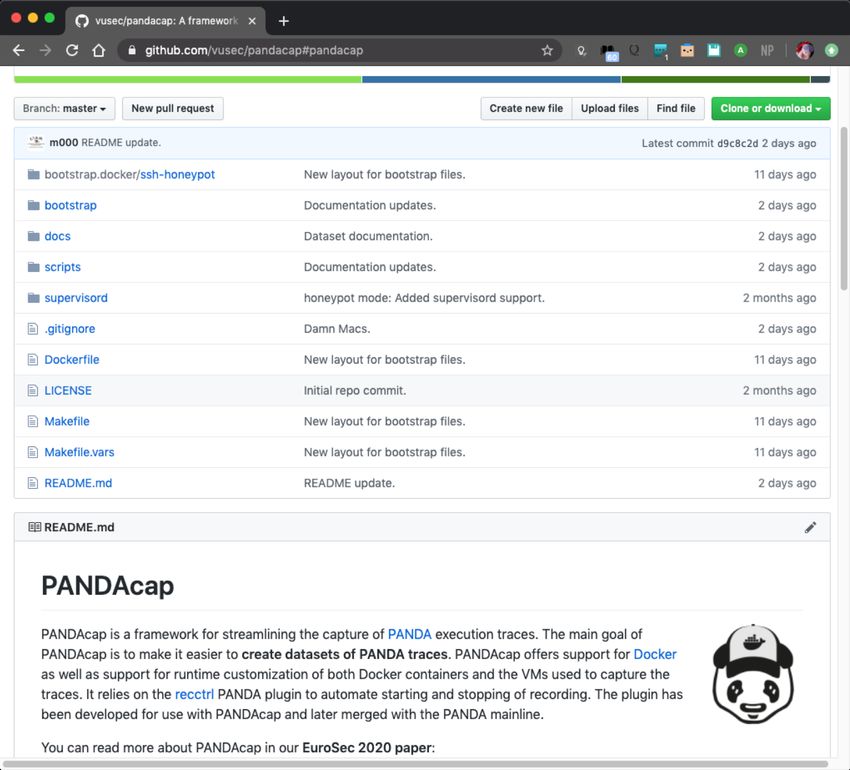Click the PANDAcap panda logo image
Viewport: 850px width, 770px height.
click(x=754, y=674)
